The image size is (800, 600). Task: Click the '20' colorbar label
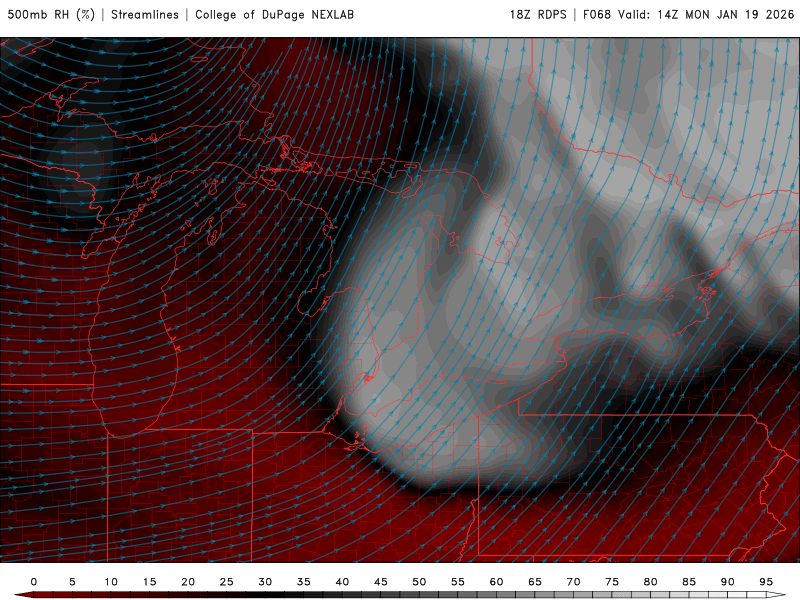(188, 582)
